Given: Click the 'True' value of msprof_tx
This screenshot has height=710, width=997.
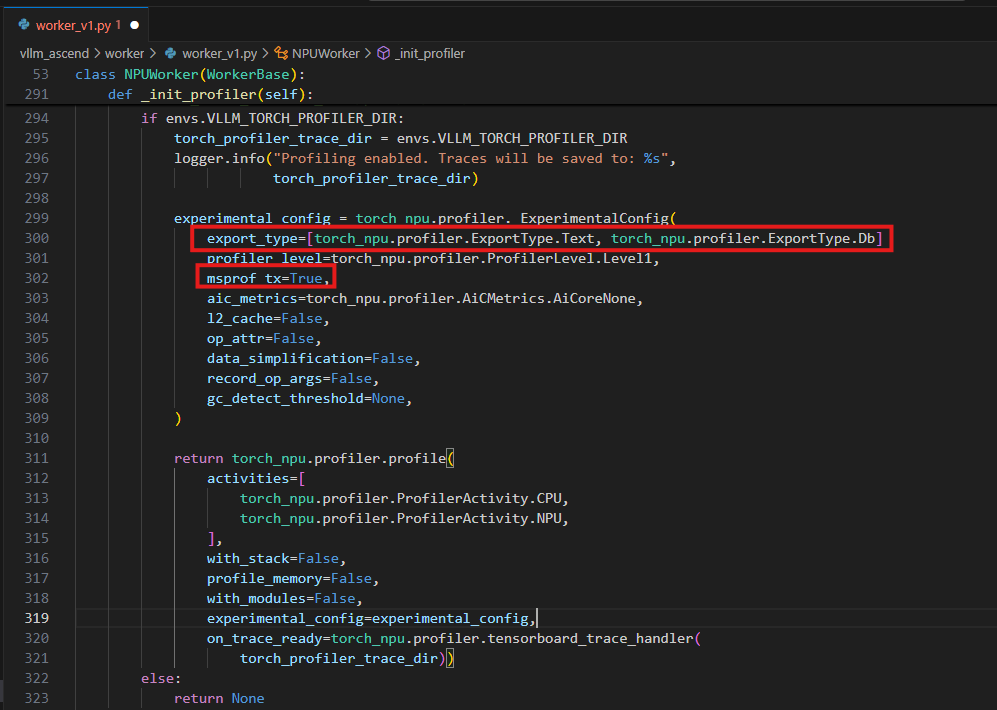Looking at the screenshot, I should pos(306,278).
